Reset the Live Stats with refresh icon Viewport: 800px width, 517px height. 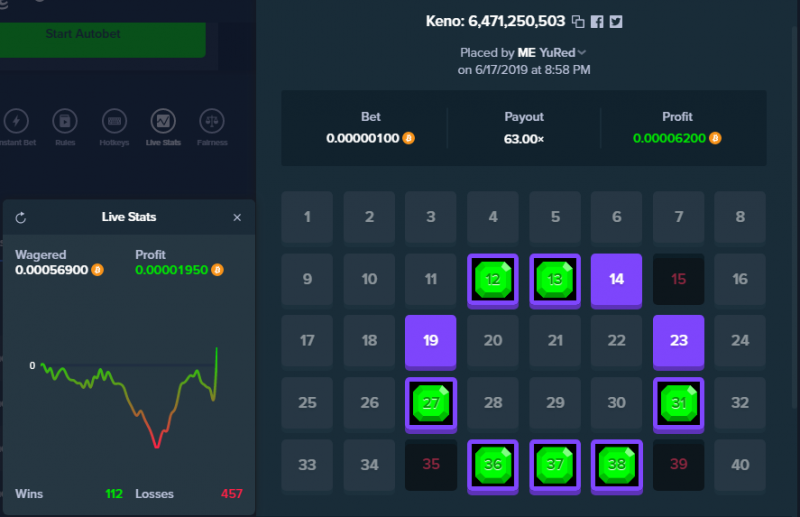21,218
